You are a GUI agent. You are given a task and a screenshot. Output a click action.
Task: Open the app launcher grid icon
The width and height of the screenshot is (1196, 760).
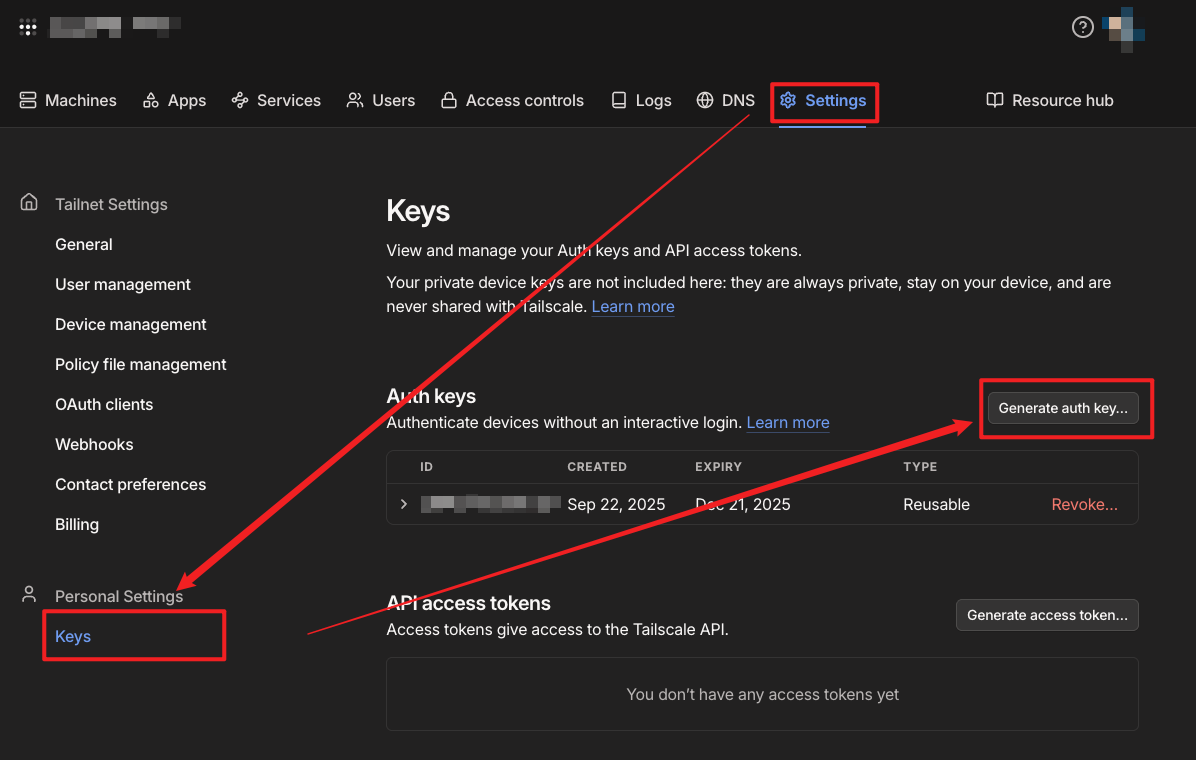pyautogui.click(x=27, y=28)
